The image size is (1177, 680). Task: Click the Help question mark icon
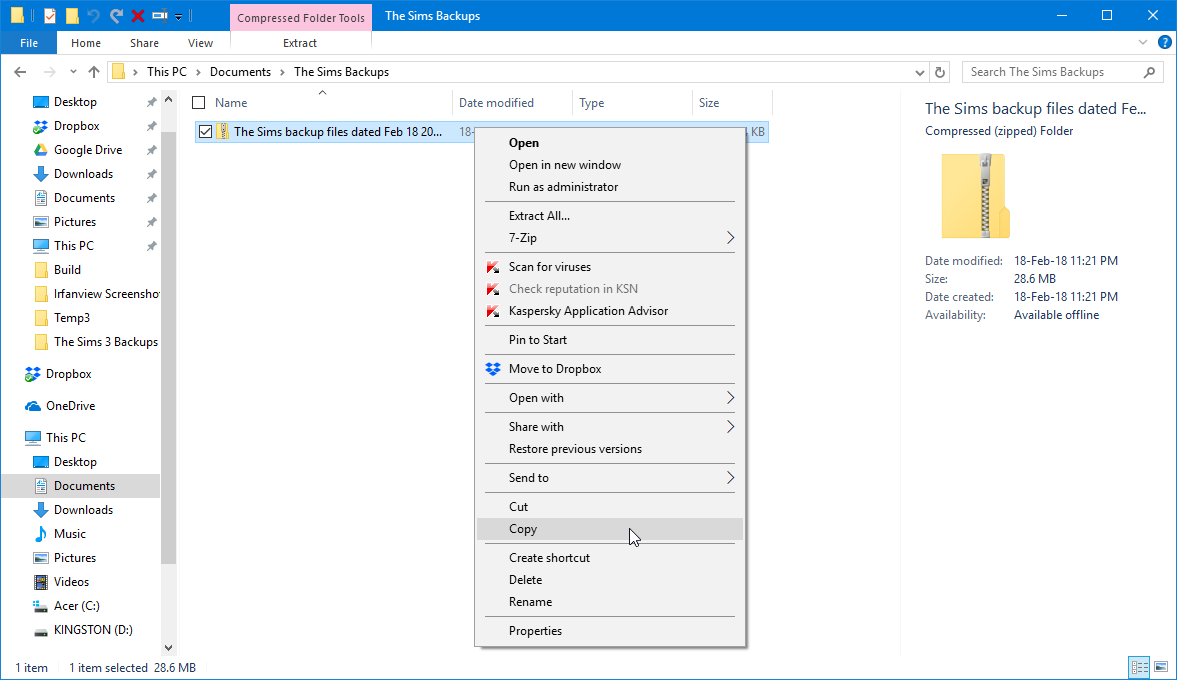coord(1164,42)
